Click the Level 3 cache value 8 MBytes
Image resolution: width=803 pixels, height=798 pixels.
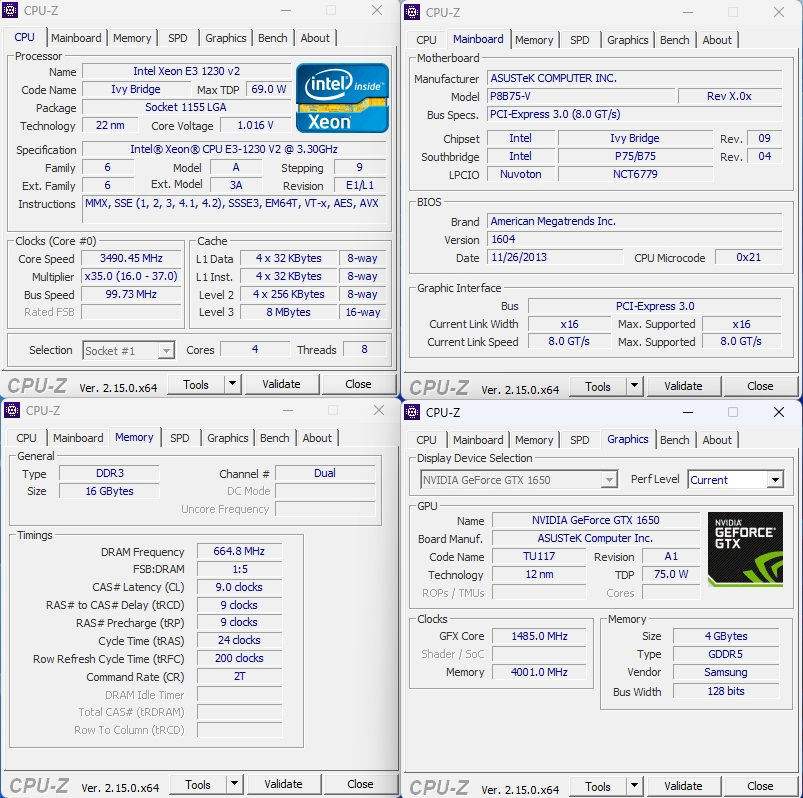pyautogui.click(x=288, y=312)
